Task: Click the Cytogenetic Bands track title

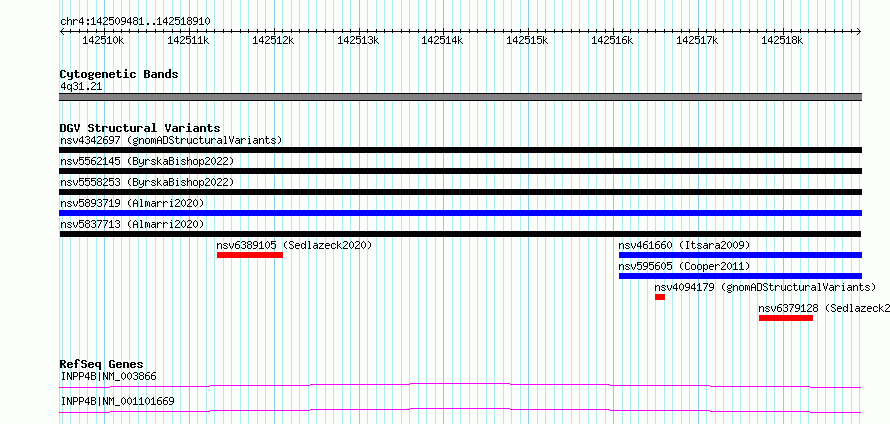Action: [x=119, y=74]
